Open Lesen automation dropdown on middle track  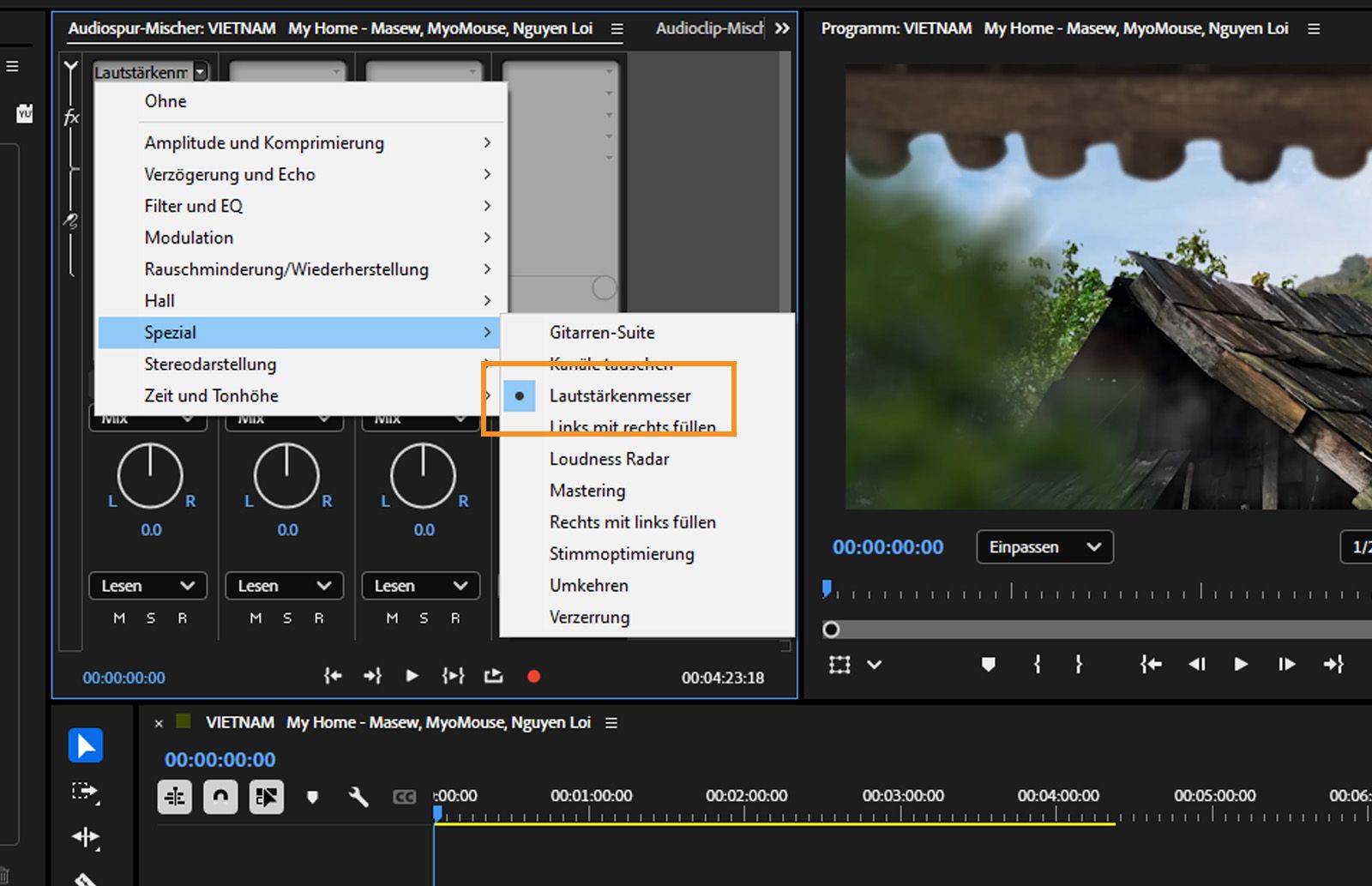click(x=285, y=586)
